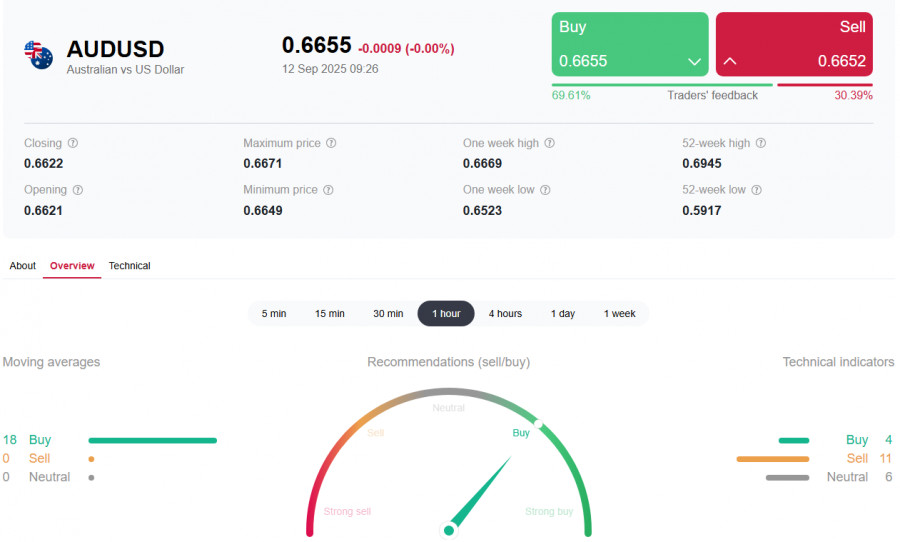Click the Traders' feedback sentiment bar

712,86
